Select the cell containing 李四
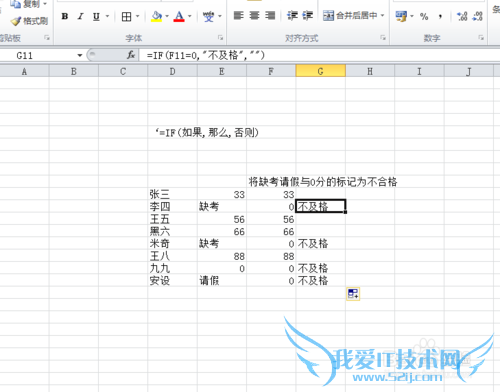This screenshot has width=500, height=392. [x=172, y=207]
